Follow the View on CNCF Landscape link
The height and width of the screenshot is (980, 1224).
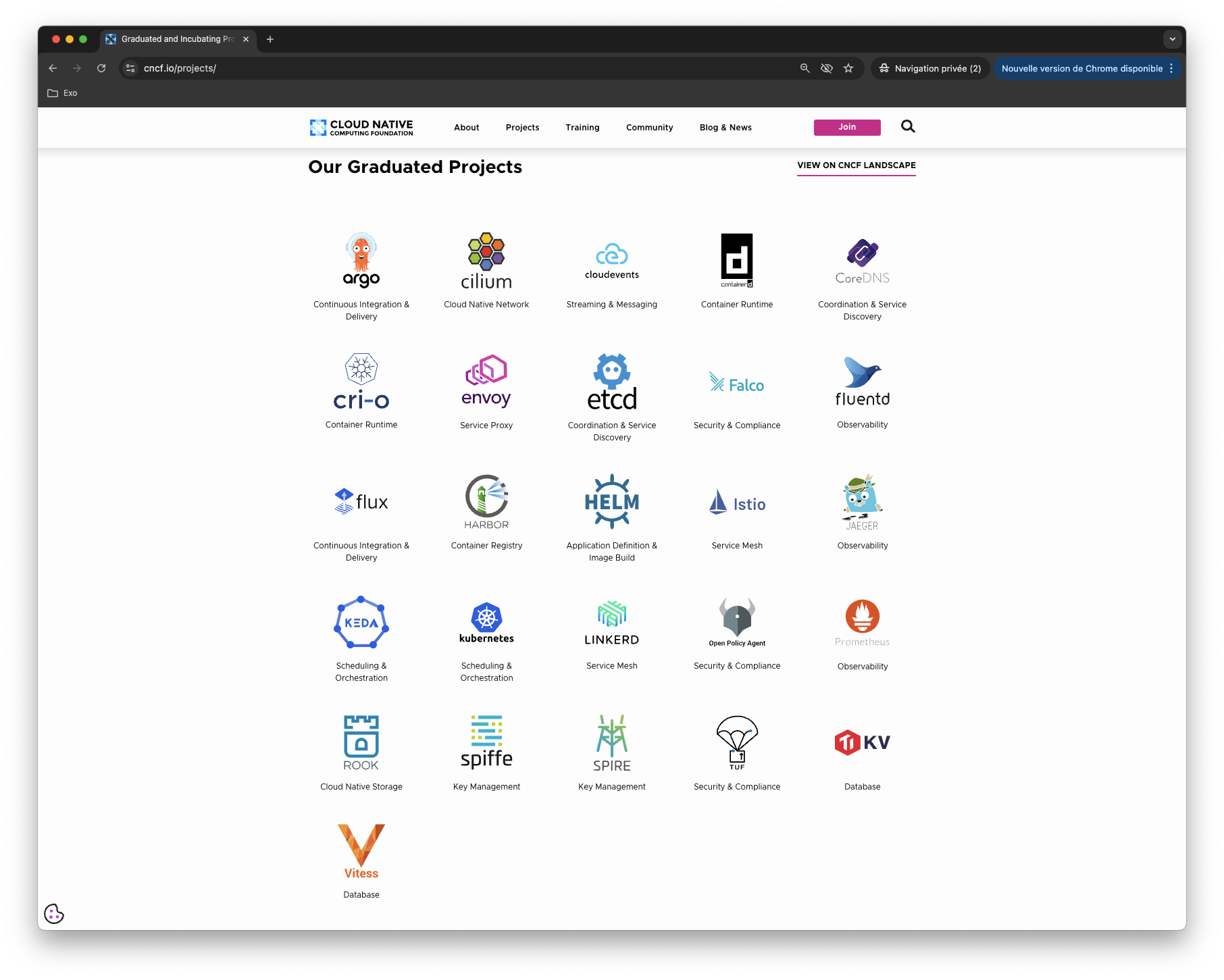(856, 165)
